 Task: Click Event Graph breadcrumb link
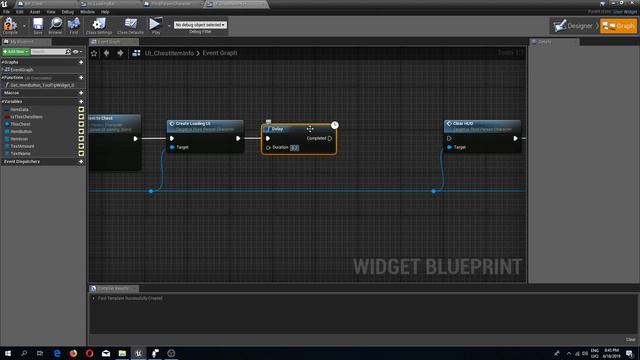[220, 53]
